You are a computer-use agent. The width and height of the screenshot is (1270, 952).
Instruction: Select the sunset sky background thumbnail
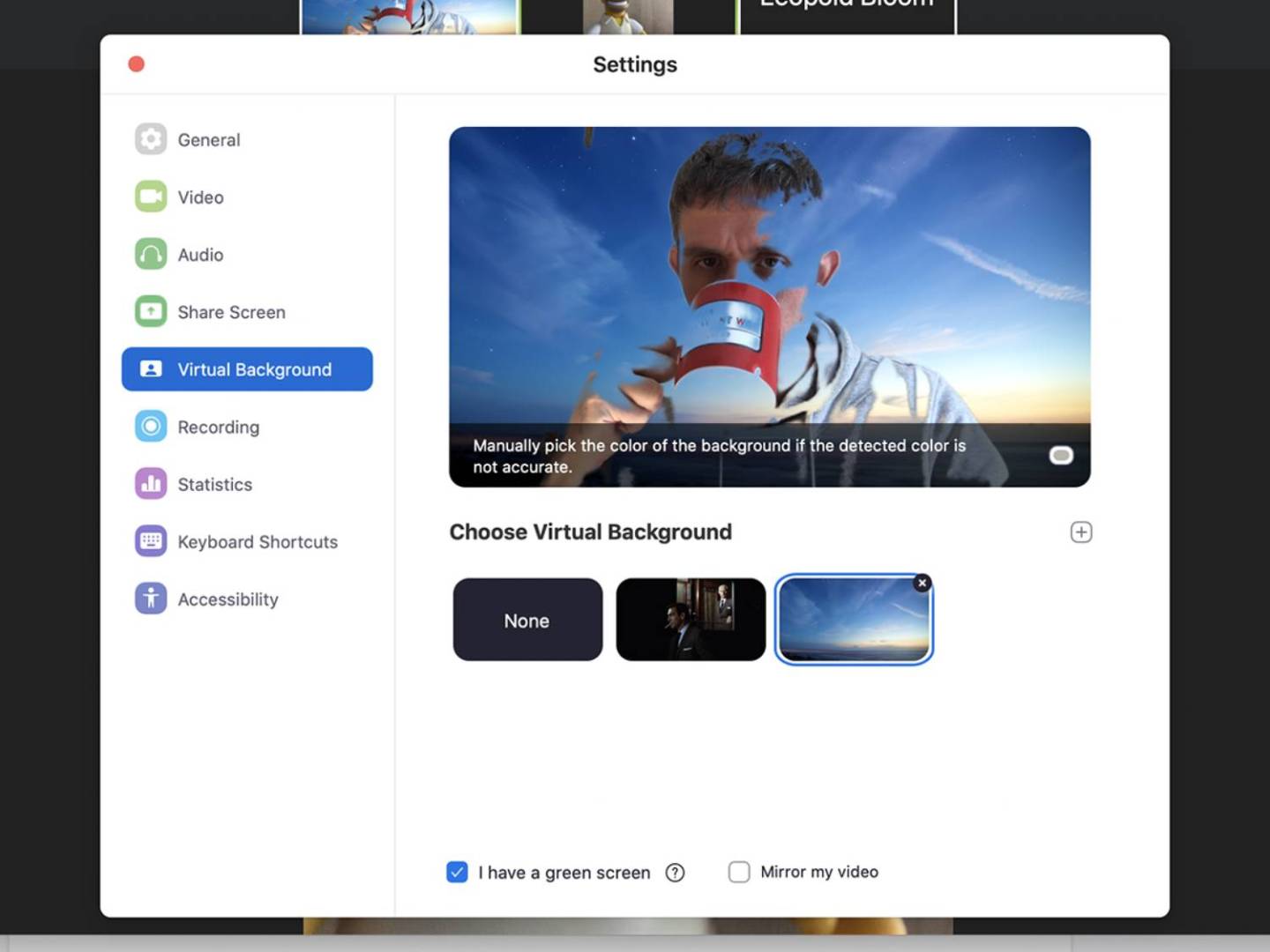(853, 620)
